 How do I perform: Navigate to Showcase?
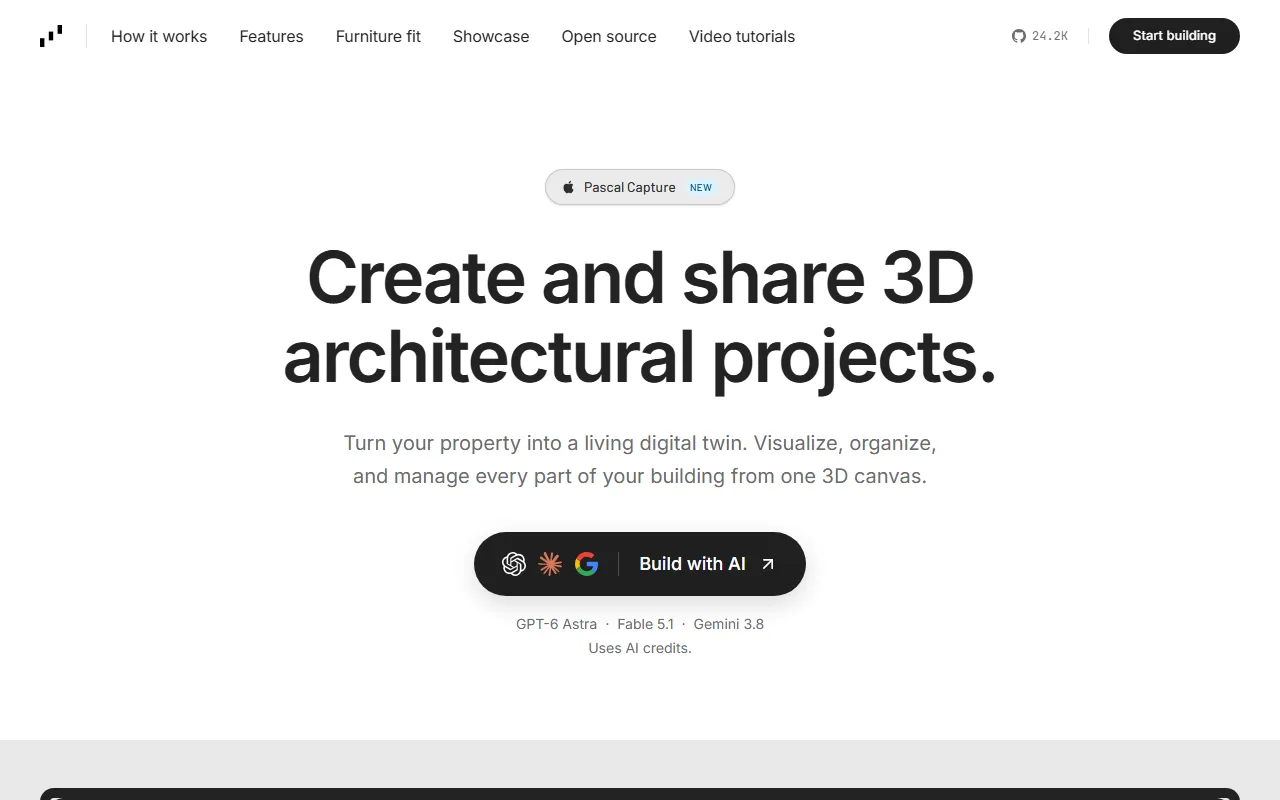tap(491, 36)
